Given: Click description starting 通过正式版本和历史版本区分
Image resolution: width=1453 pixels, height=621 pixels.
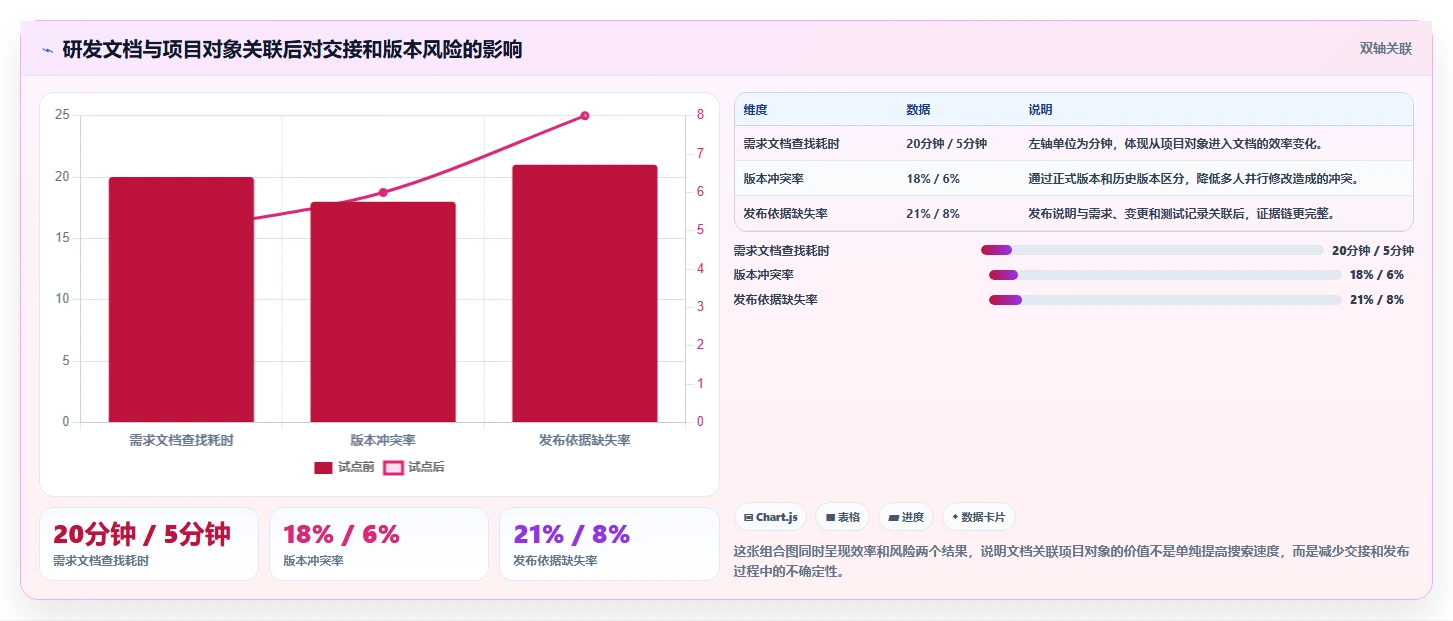Looking at the screenshot, I should pos(1193,179).
